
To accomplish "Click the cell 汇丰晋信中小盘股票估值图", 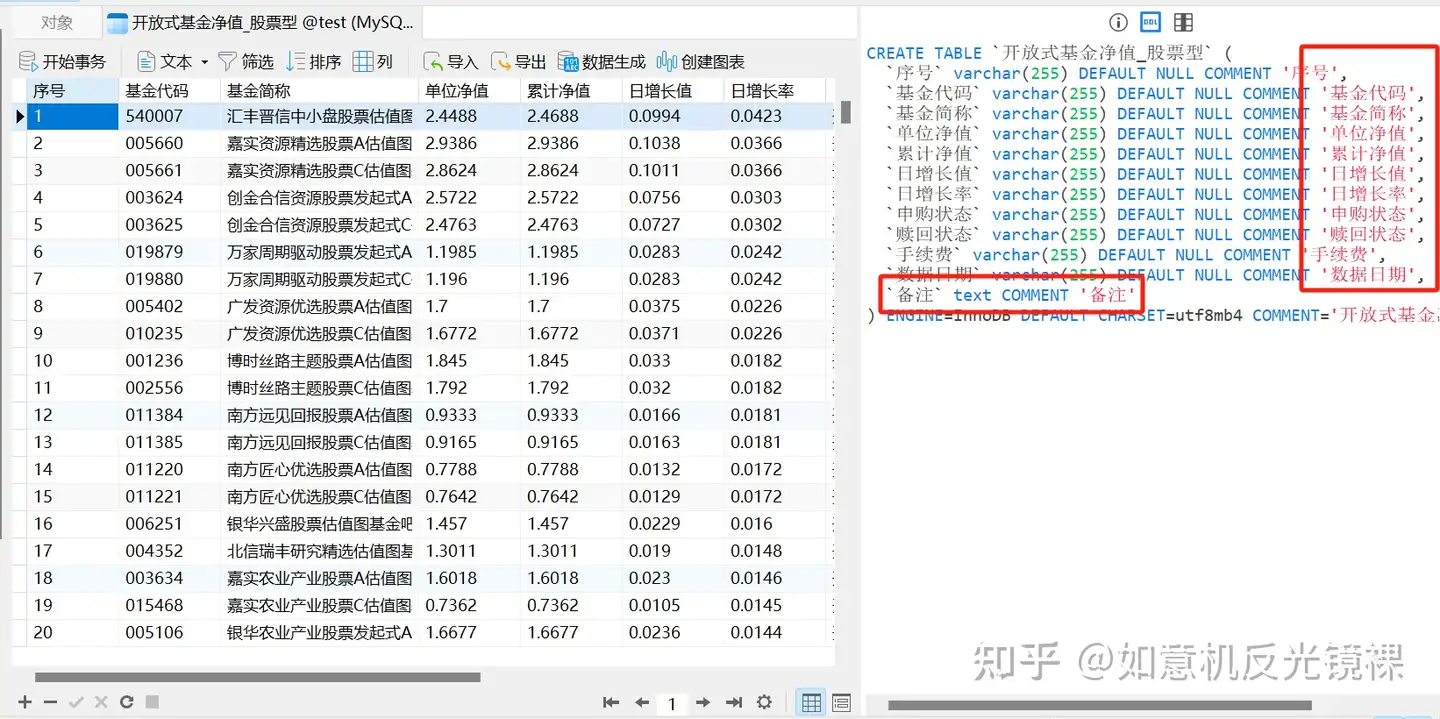I will tap(319, 116).
